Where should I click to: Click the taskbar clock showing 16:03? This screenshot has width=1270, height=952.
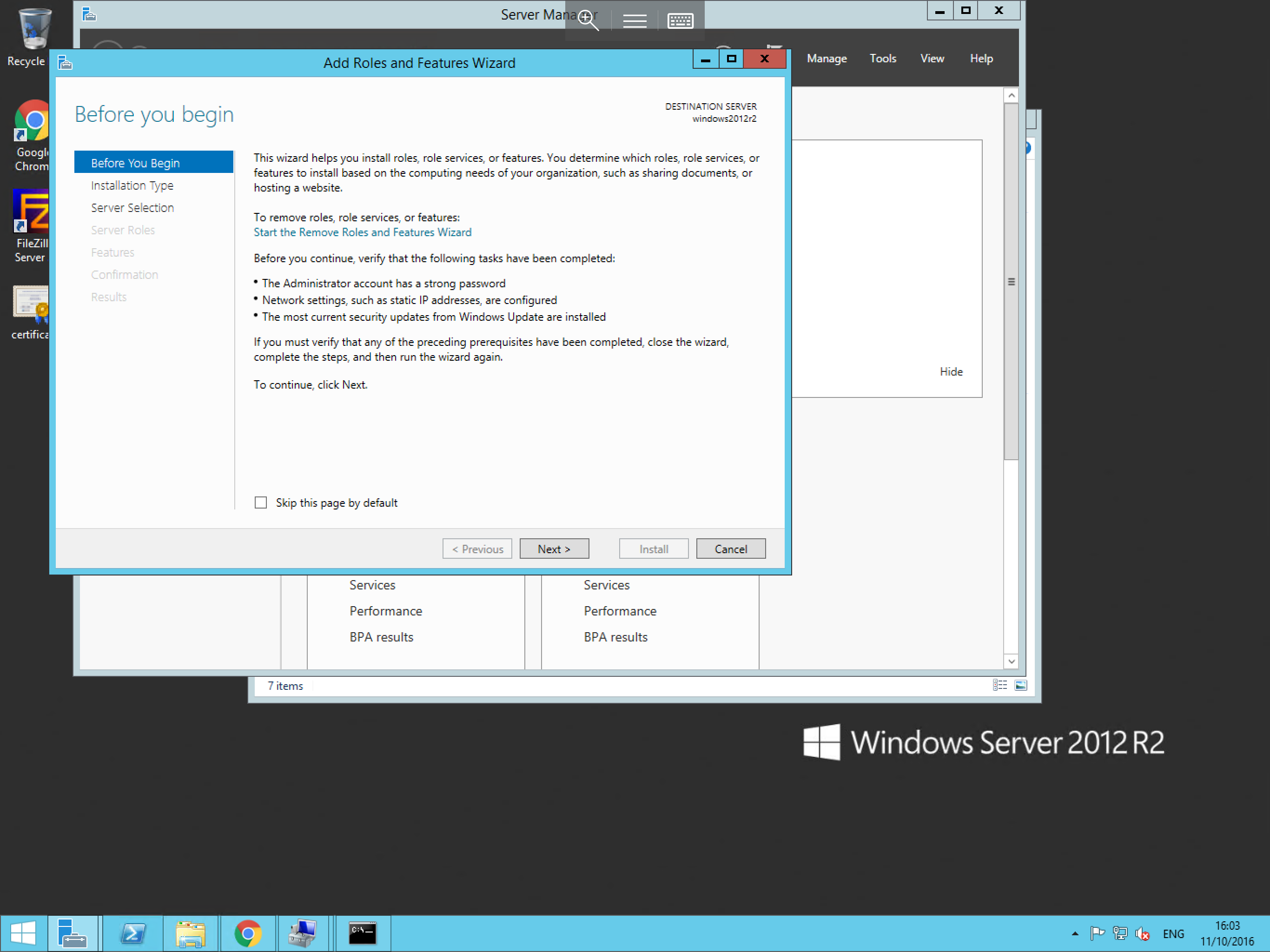[1227, 933]
